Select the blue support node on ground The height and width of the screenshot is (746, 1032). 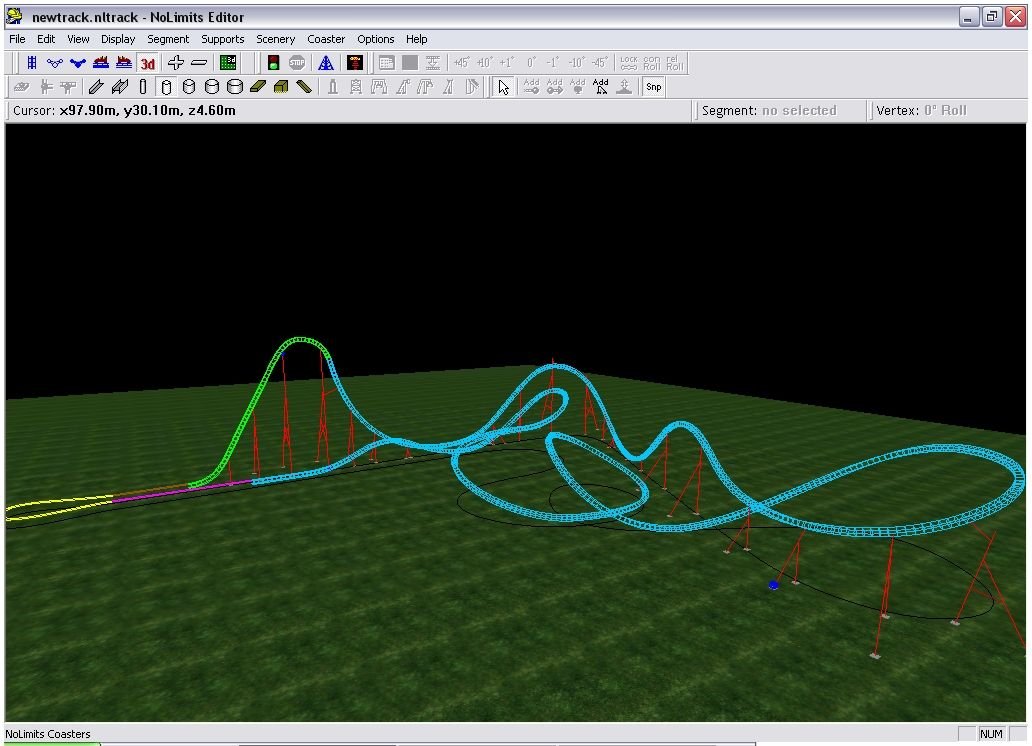tap(773, 585)
